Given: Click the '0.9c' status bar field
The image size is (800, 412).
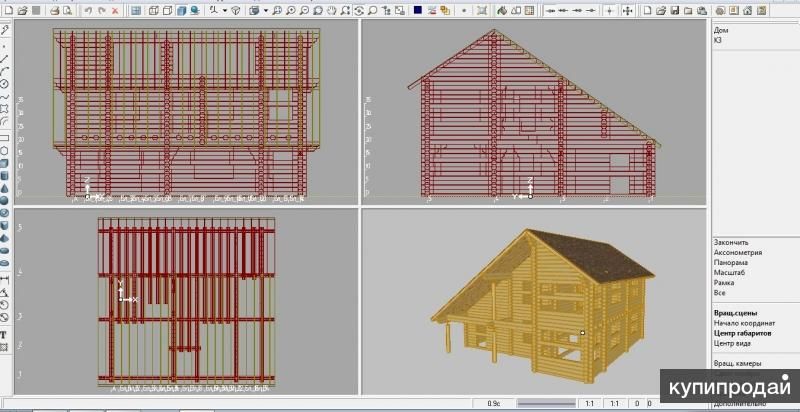Looking at the screenshot, I should 493,403.
